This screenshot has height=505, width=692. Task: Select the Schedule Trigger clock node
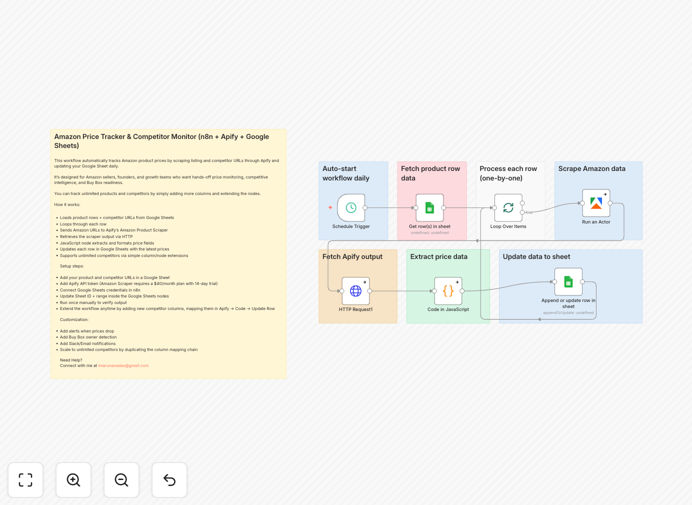[351, 207]
